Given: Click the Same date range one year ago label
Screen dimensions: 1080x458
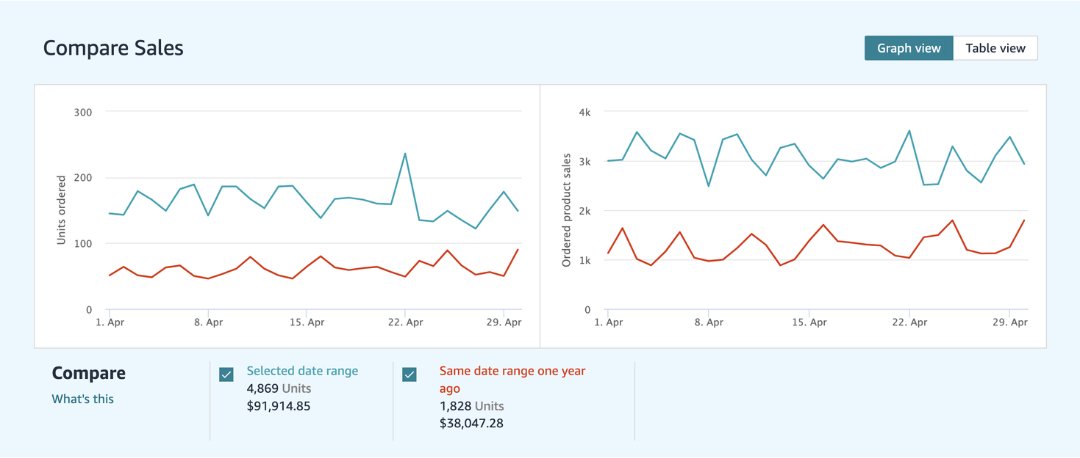Looking at the screenshot, I should click(x=512, y=379).
